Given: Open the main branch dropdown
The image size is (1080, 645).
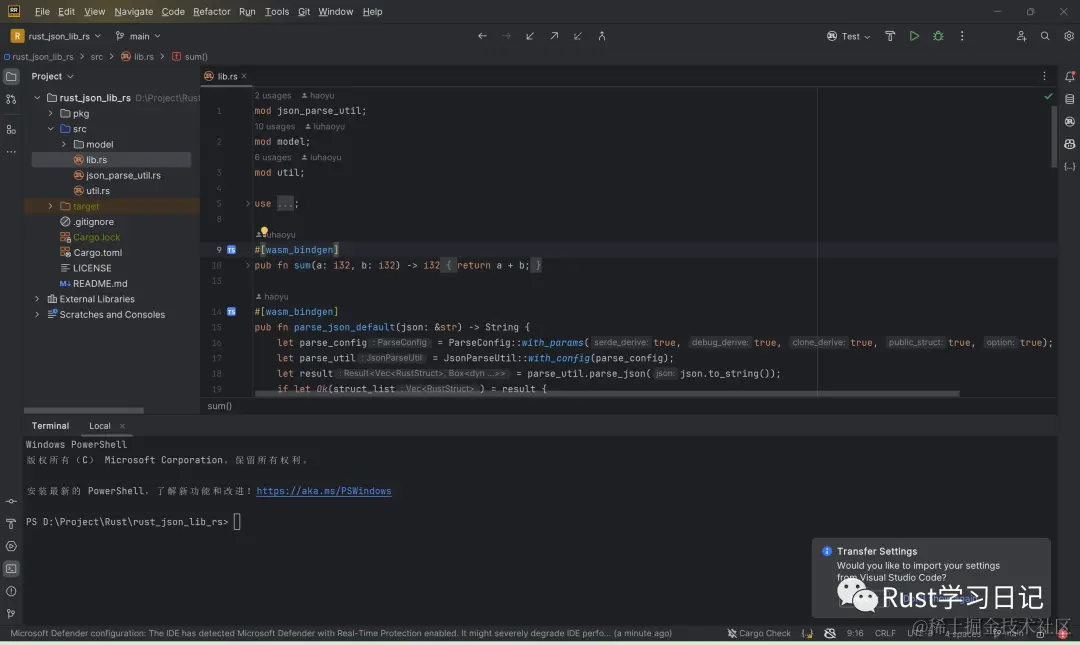Looking at the screenshot, I should point(138,36).
